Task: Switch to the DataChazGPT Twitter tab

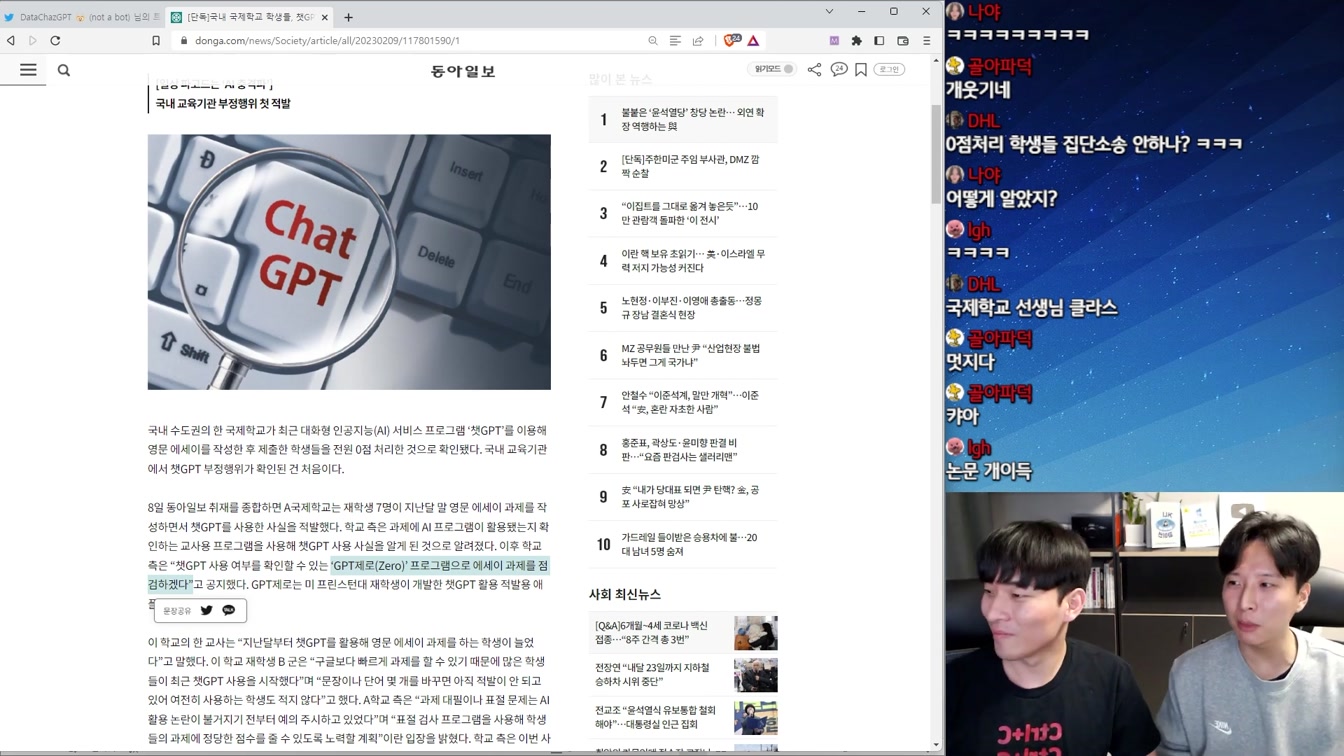Action: click(82, 17)
